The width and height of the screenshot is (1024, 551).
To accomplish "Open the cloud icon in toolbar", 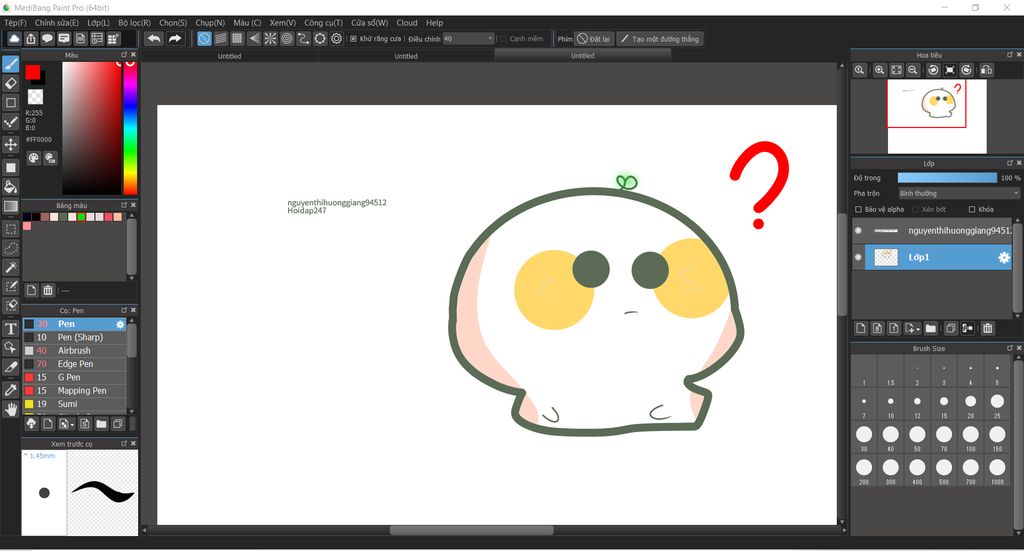I will (x=14, y=39).
